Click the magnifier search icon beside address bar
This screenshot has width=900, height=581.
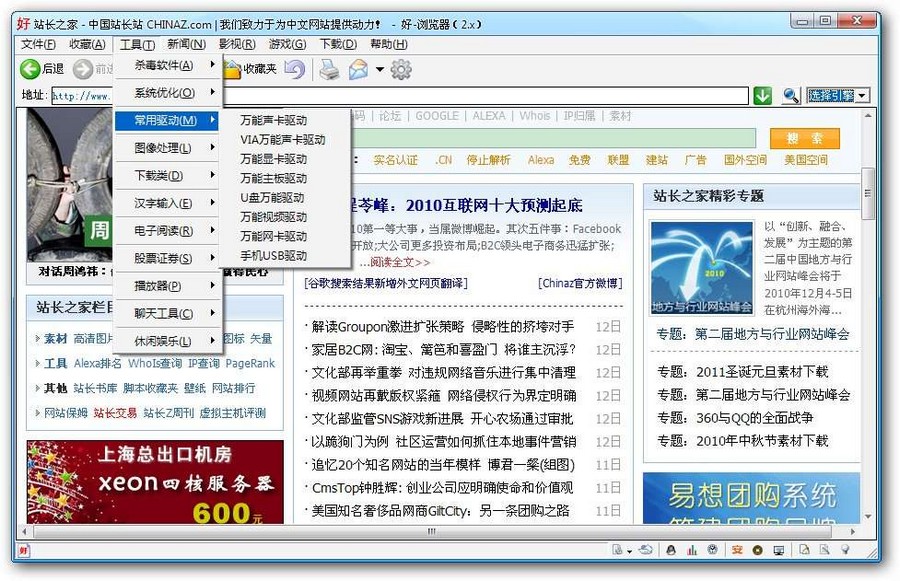click(791, 95)
